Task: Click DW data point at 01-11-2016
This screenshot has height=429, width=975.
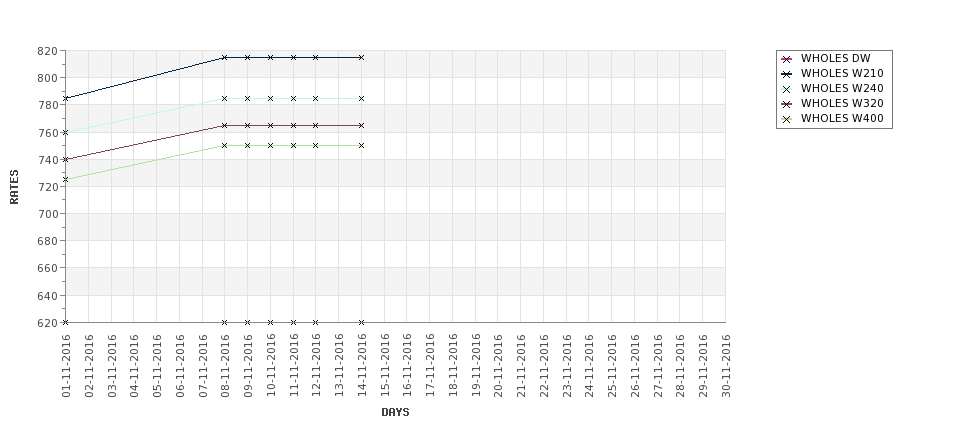Action: 65,322
